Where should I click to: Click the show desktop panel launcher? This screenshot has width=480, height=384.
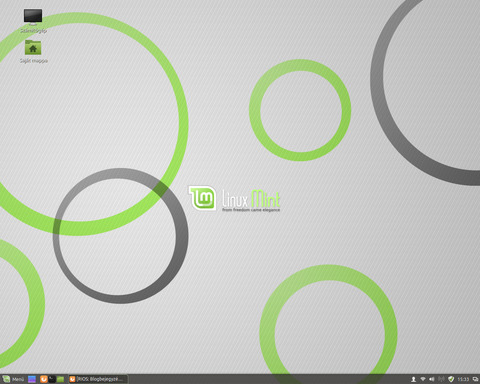[32, 379]
